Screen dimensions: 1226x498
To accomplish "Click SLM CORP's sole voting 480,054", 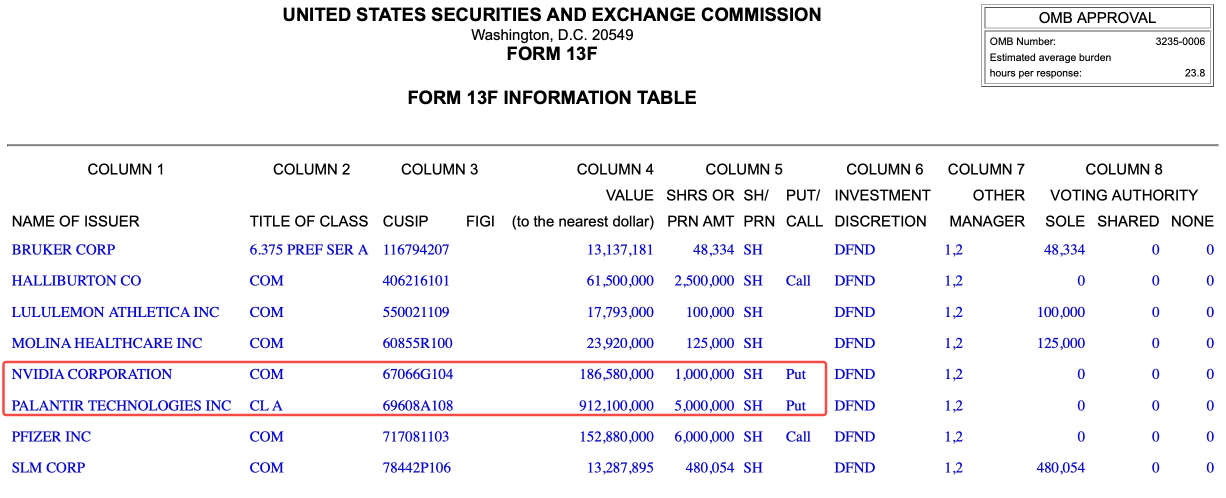I will [x=1061, y=468].
